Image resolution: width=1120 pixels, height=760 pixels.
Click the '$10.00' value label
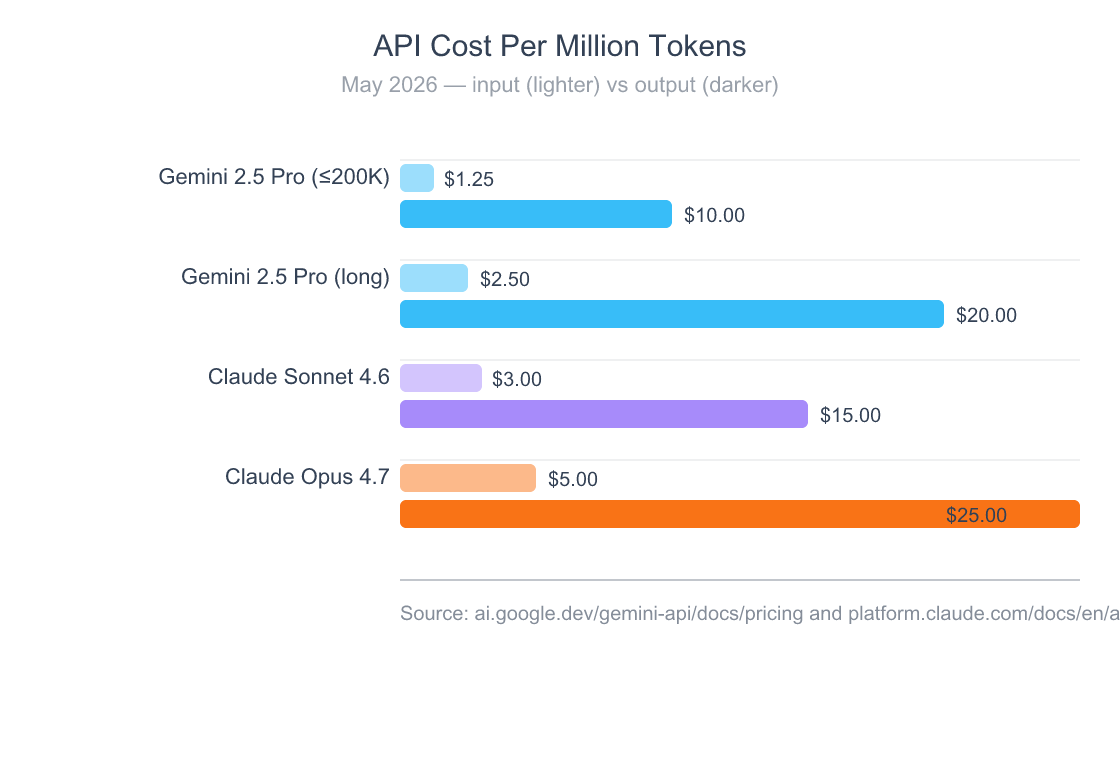(714, 215)
